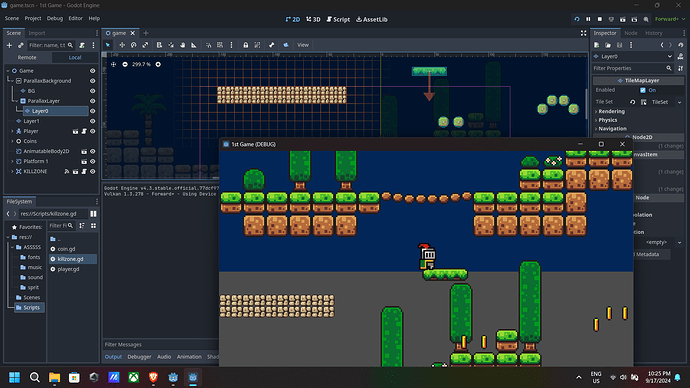Open the Editor menu

click(x=76, y=18)
